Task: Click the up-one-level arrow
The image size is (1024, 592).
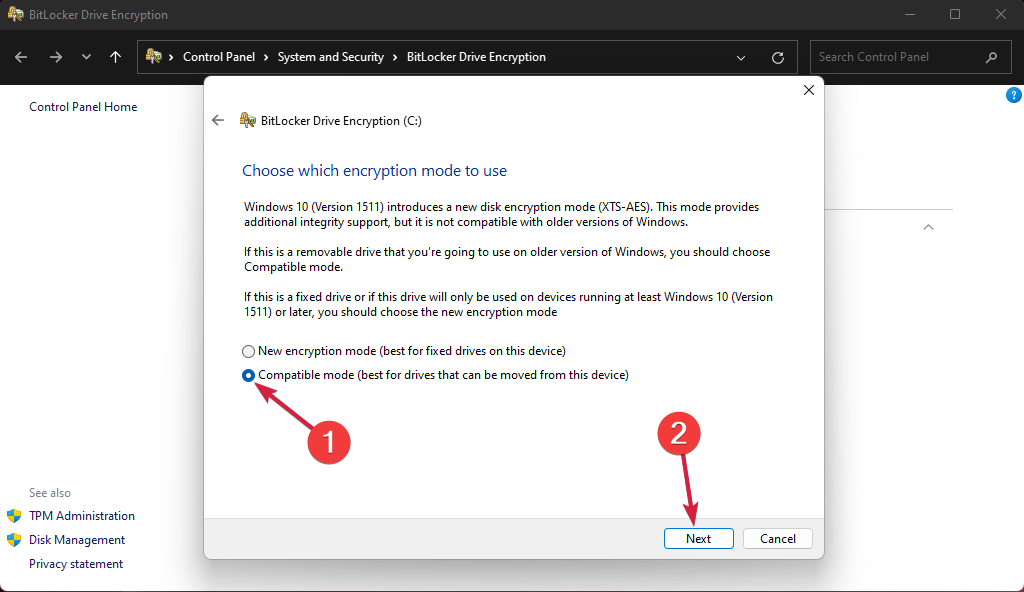Action: [115, 57]
